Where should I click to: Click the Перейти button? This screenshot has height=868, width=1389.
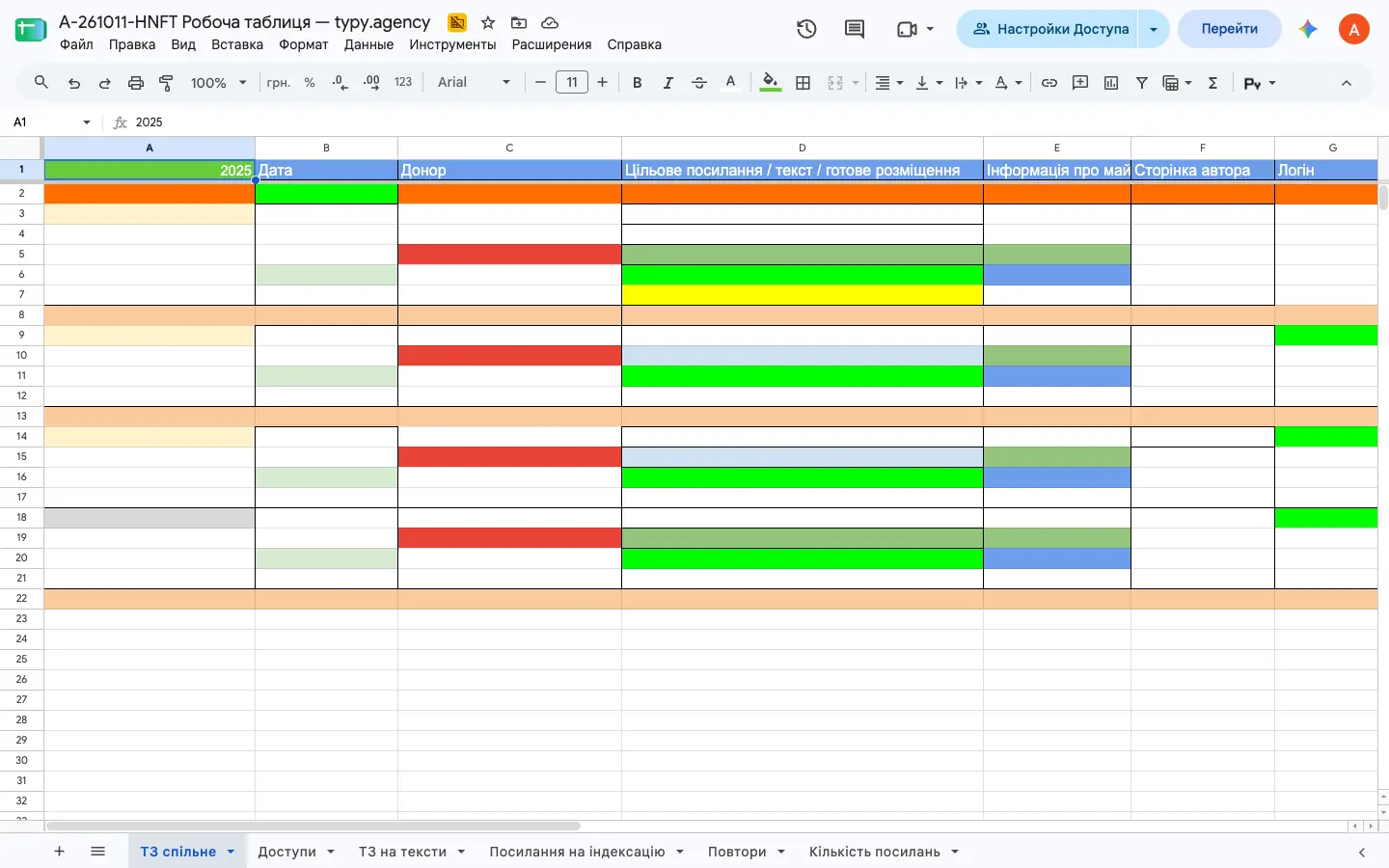point(1229,29)
